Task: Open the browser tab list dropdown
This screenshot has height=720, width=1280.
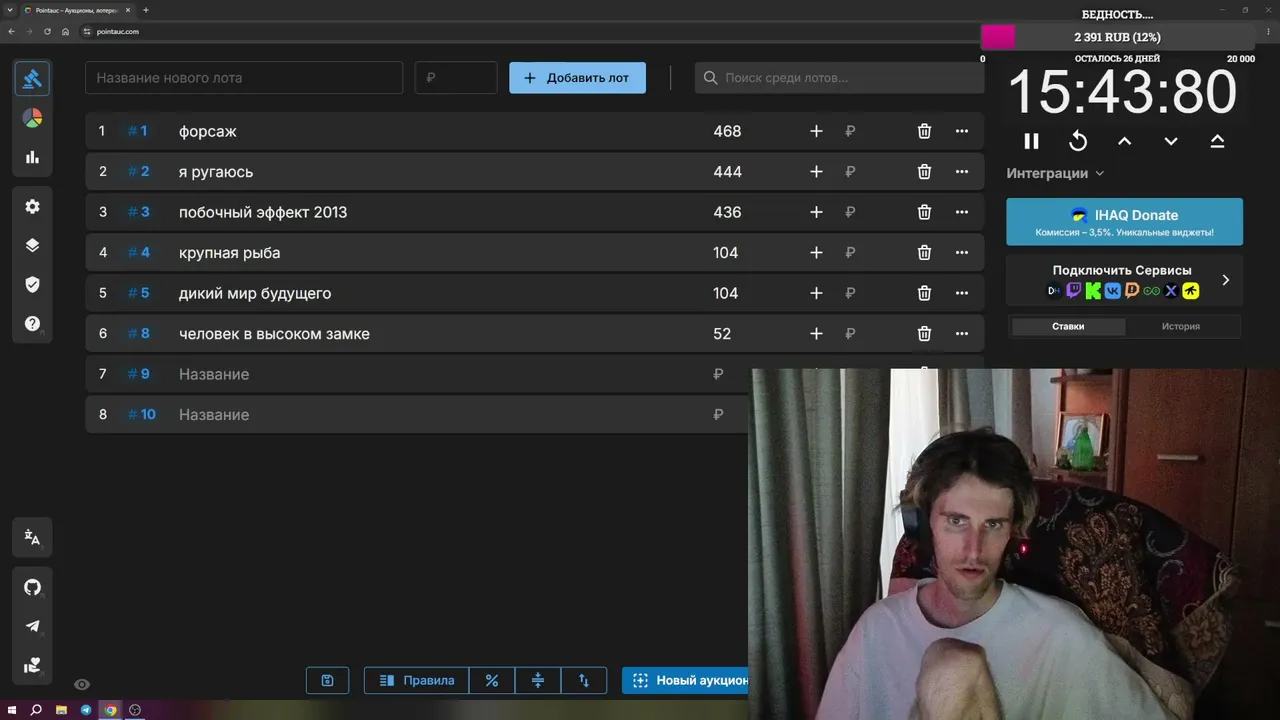Action: tap(10, 10)
